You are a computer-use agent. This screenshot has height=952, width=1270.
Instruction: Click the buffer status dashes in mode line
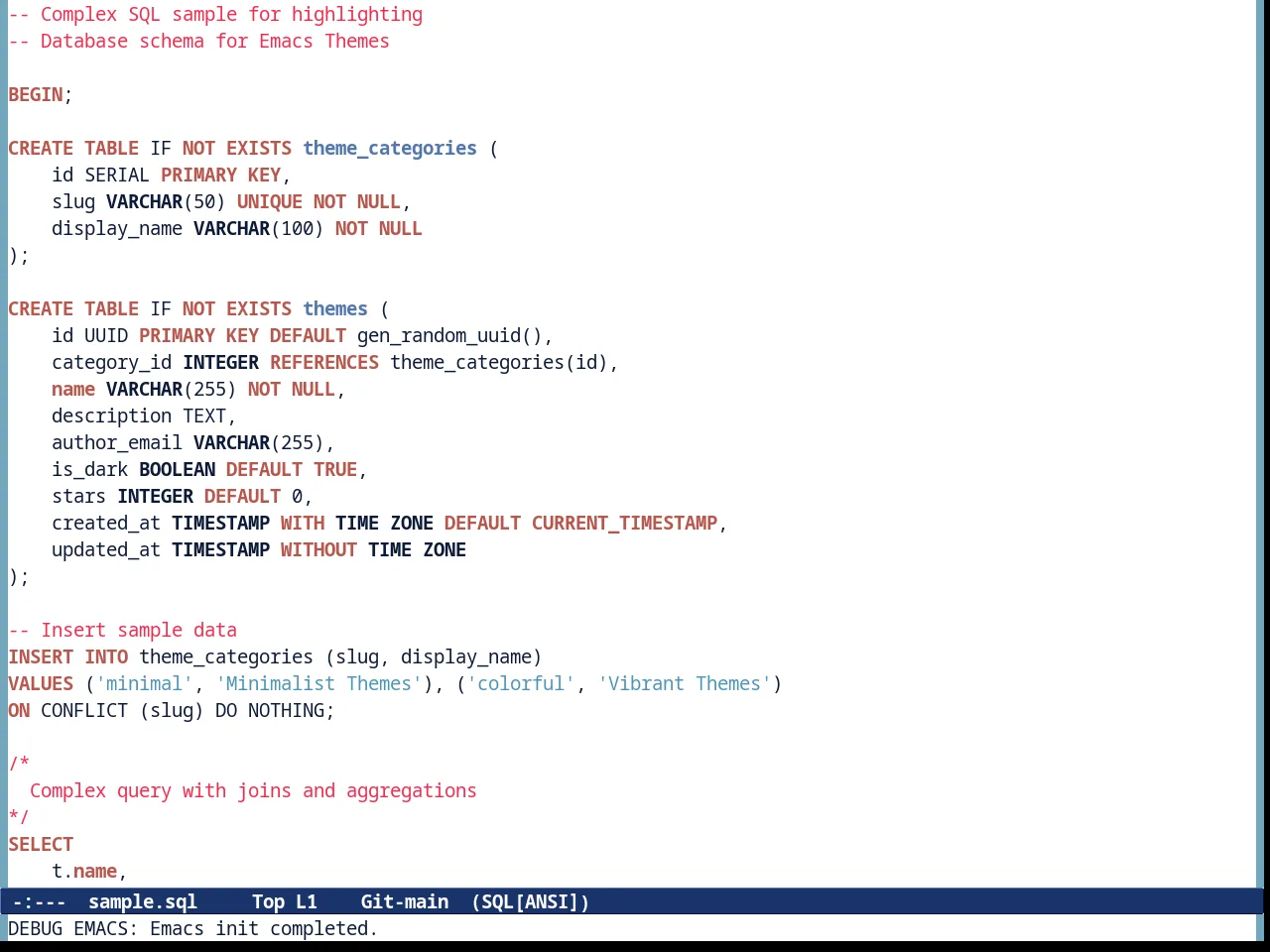[x=39, y=901]
